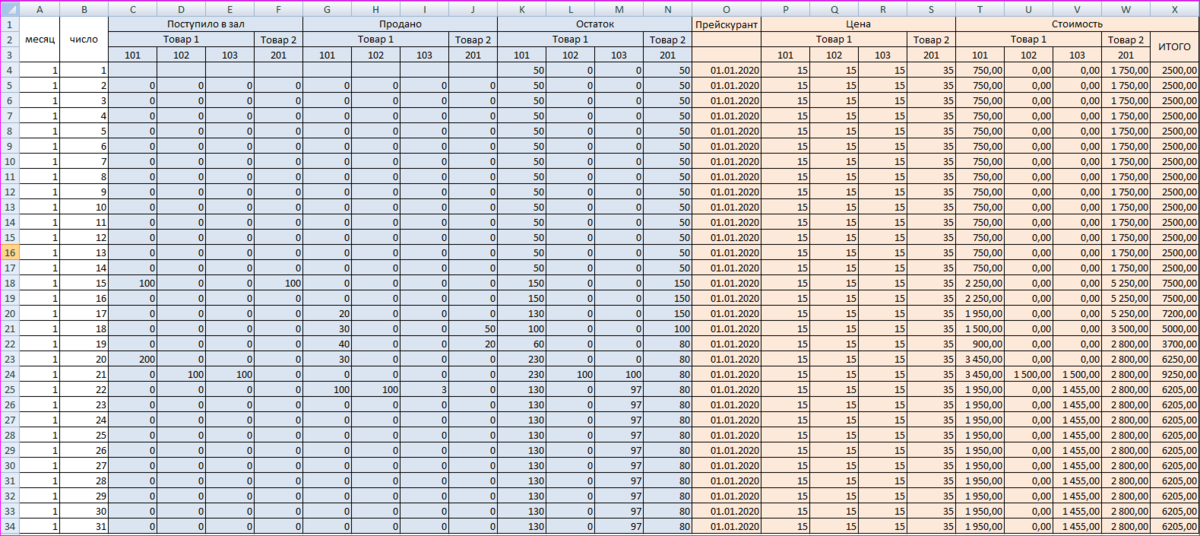Screen dimensions: 1200x536
Task: Click the 'Остаток' header cell
Action: pyautogui.click(x=594, y=23)
